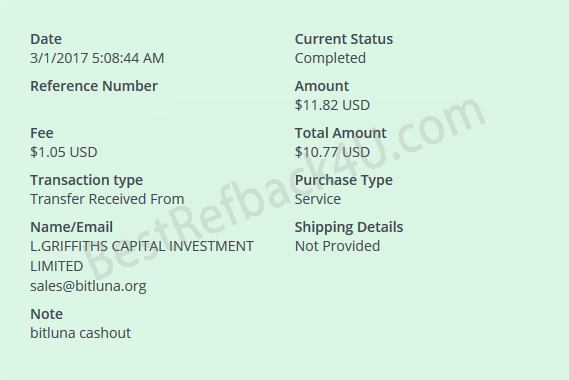
Task: Select the $10.77 USD total amount
Action: (332, 152)
